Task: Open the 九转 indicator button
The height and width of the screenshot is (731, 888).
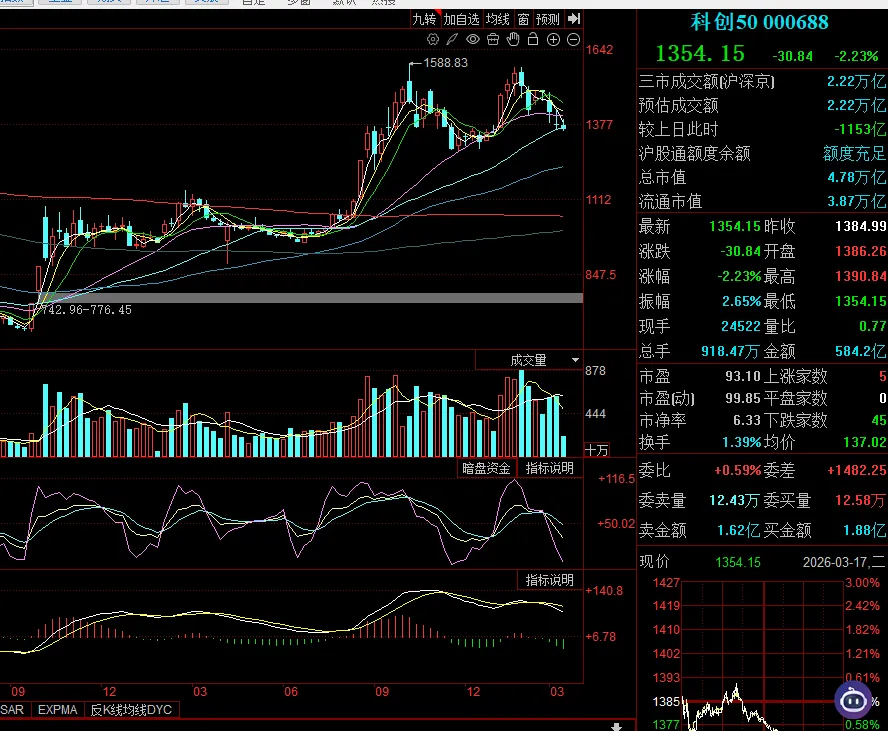Action: [x=424, y=19]
